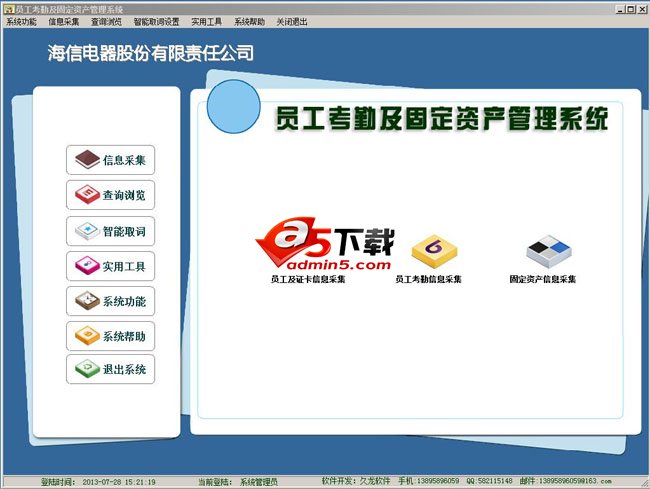
Task: Click the QQ number 582115148
Action: pos(495,481)
